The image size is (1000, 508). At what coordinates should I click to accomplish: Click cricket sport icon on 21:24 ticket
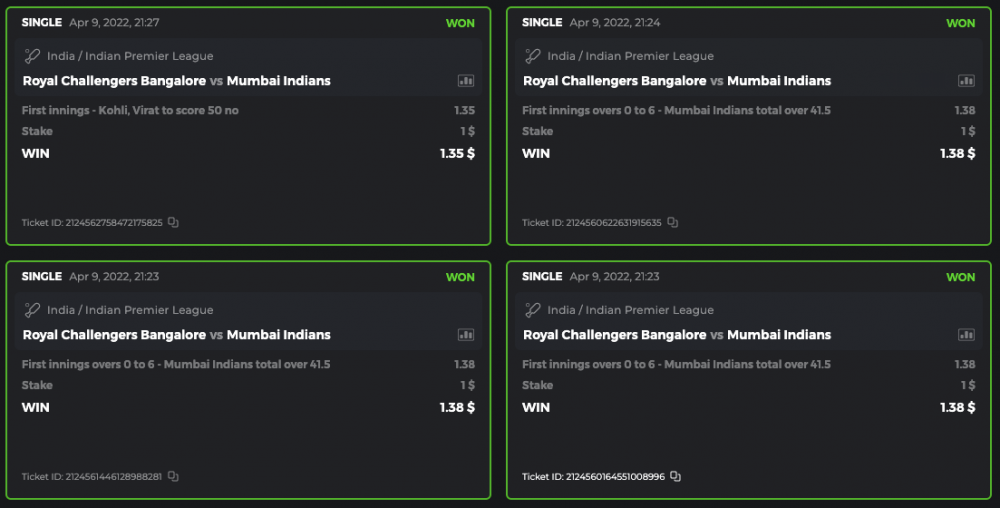pyautogui.click(x=533, y=57)
